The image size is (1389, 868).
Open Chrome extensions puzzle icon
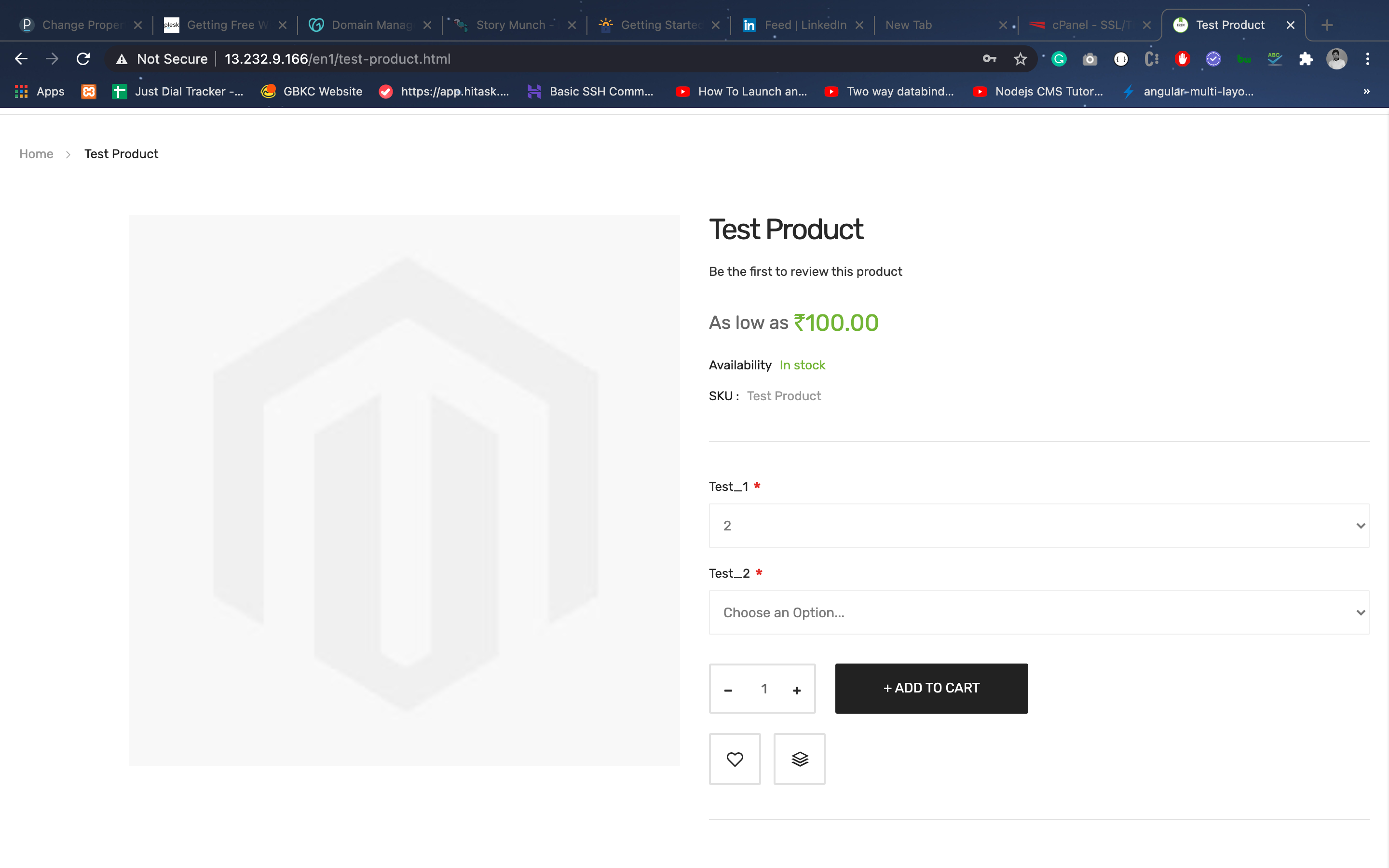point(1306,59)
